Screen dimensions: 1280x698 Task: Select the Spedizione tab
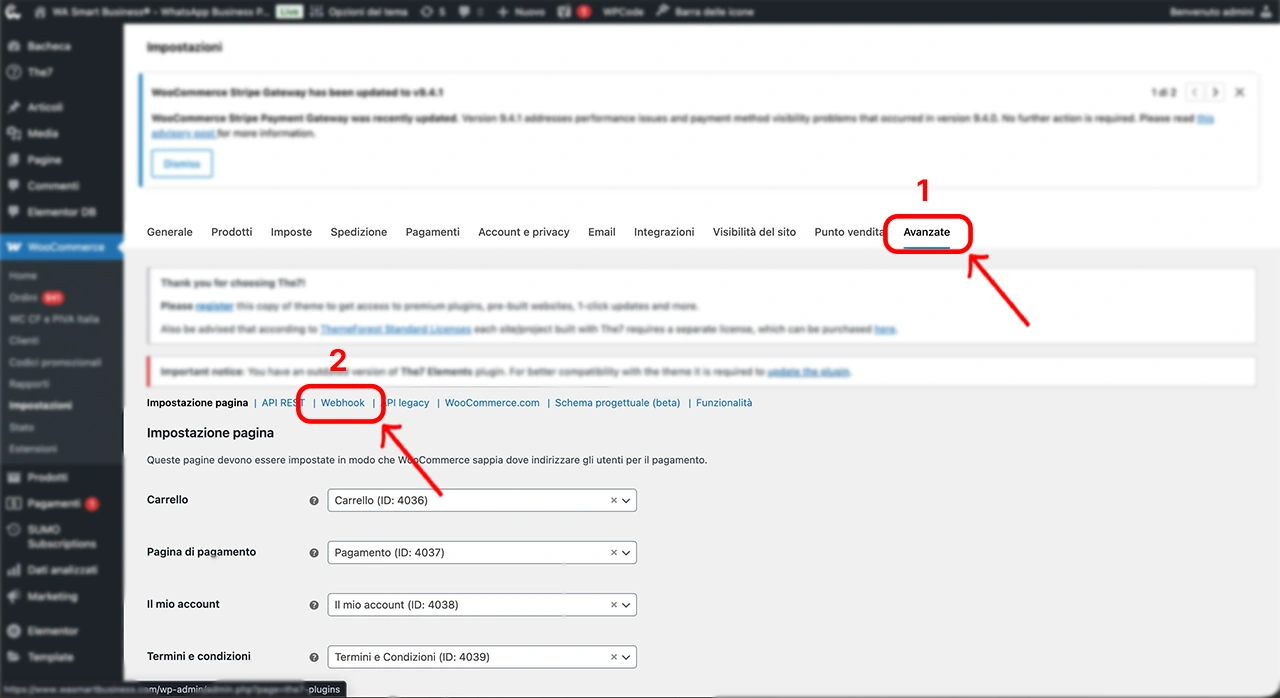pyautogui.click(x=358, y=232)
